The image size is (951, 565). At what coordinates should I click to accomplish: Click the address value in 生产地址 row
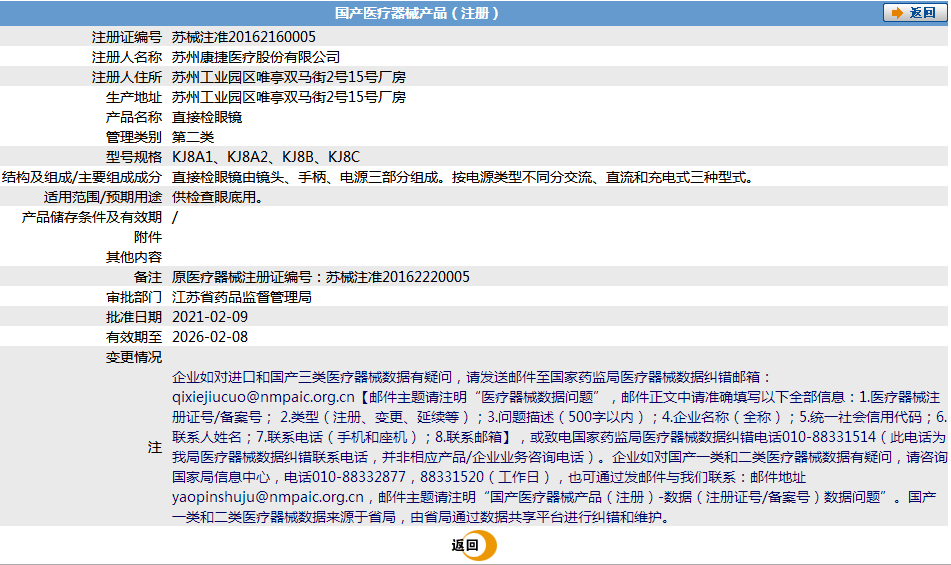(289, 97)
